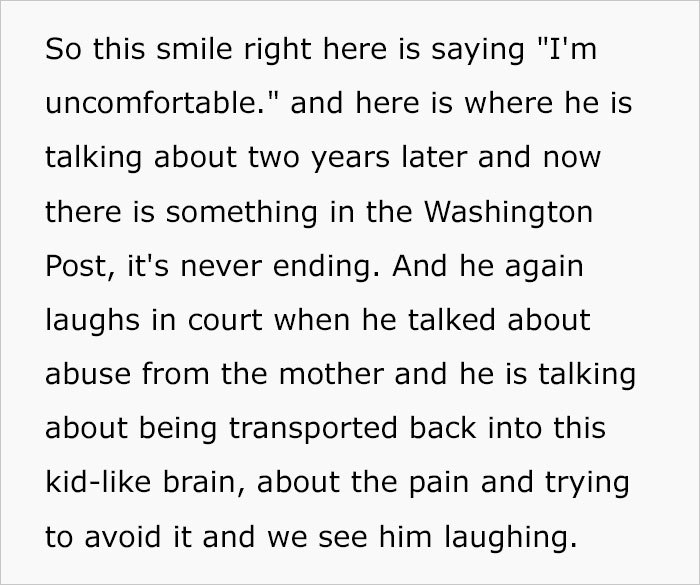Viewport: 700px width, 585px height.
Task: Click the word "Post,"
Action: pyautogui.click(x=77, y=266)
